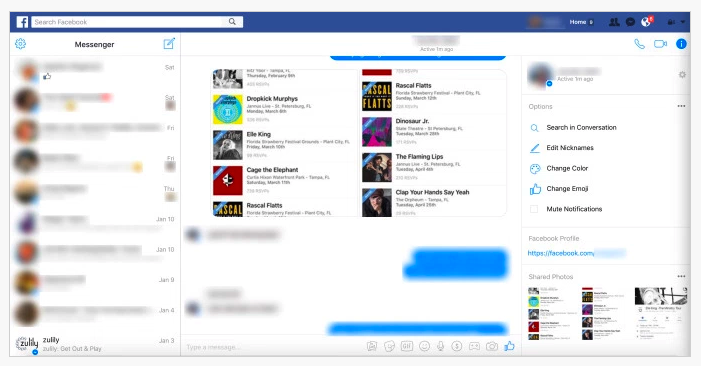Expand the Options three-dot menu
The image size is (701, 366).
coord(681,106)
